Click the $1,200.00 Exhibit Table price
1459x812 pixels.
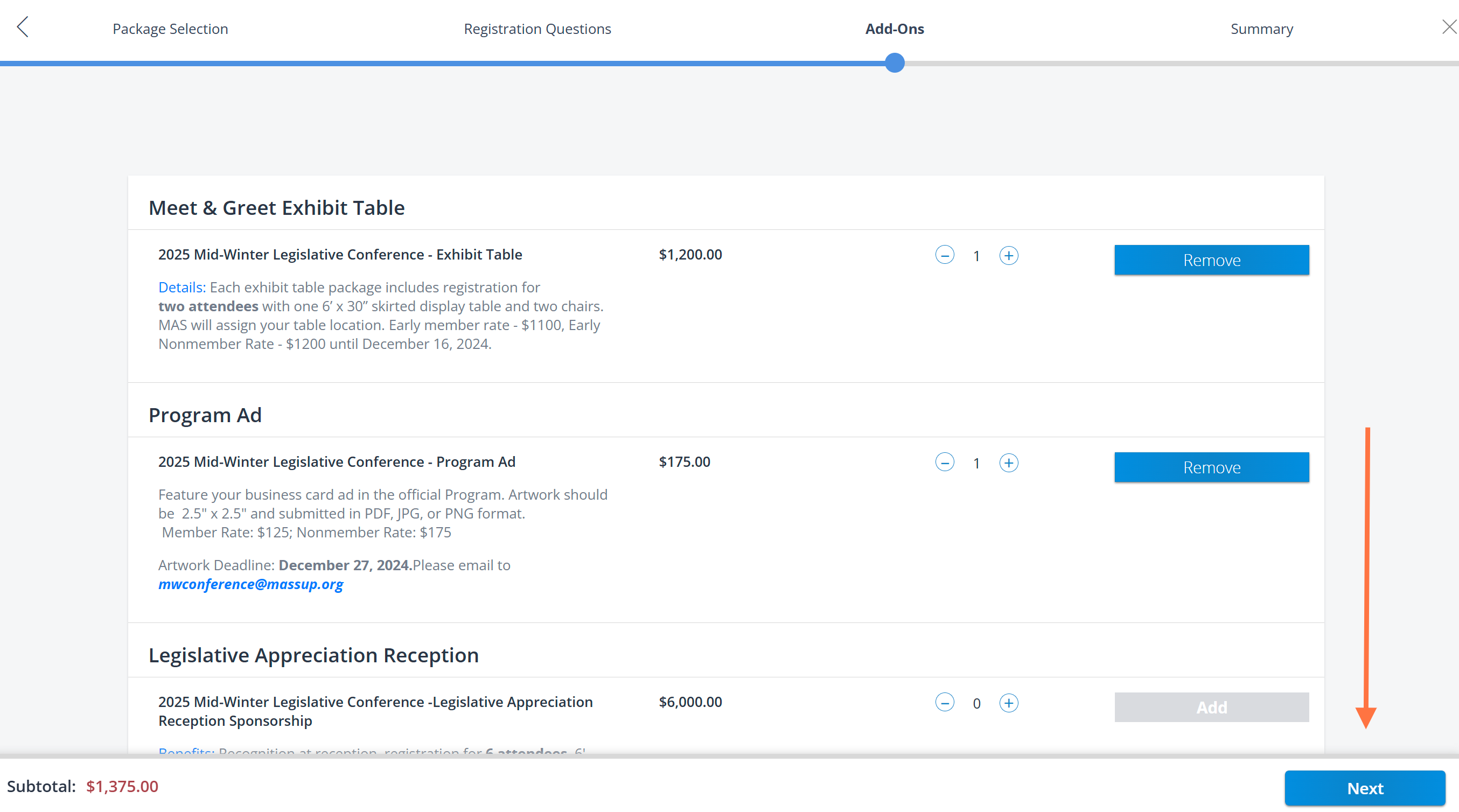tap(690, 254)
